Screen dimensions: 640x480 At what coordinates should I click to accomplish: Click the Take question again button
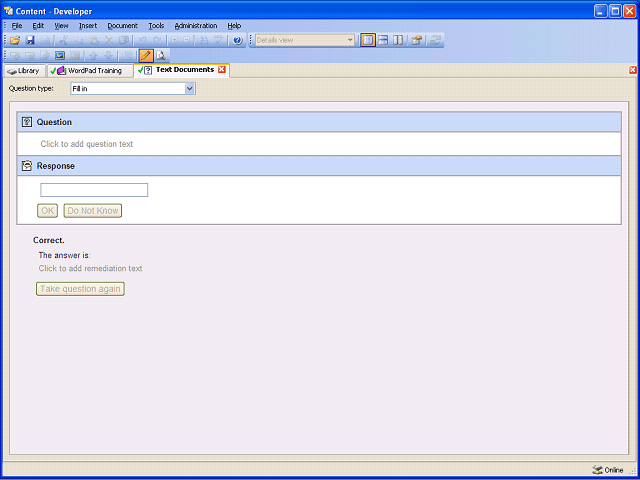pyautogui.click(x=80, y=289)
